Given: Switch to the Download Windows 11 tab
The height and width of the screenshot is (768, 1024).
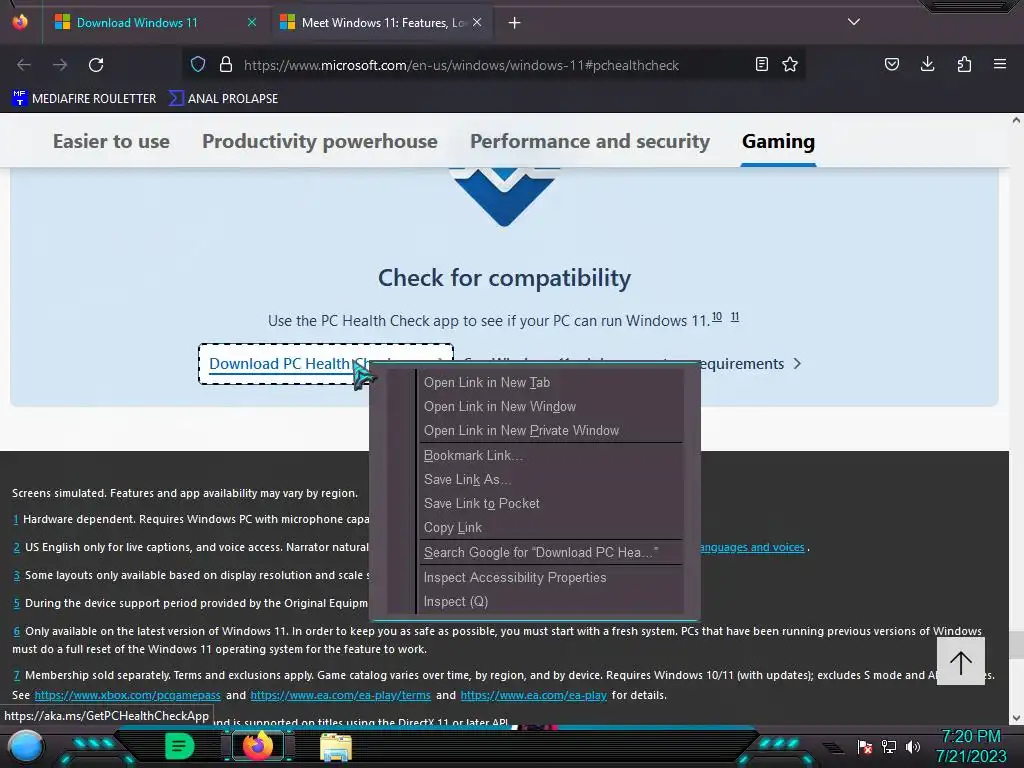Looking at the screenshot, I should click(136, 23).
